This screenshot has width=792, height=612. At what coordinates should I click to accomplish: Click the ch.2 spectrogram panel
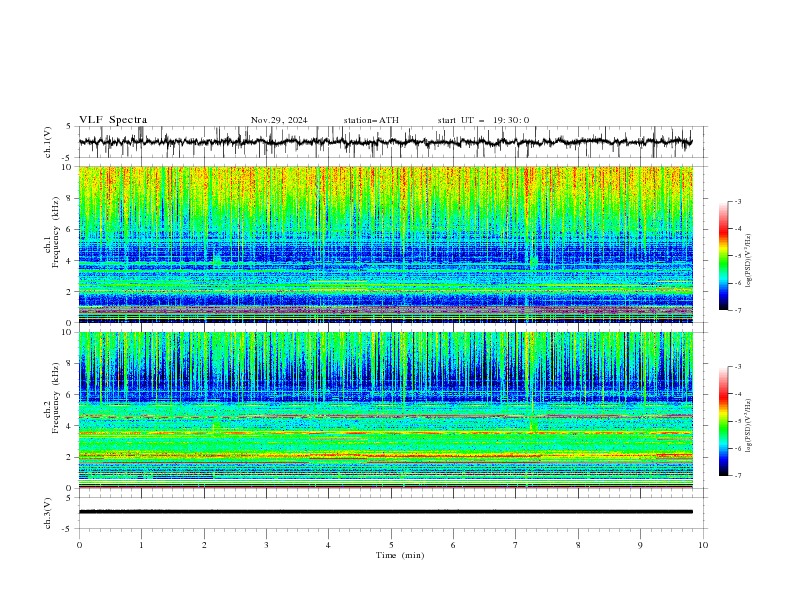[x=386, y=410]
